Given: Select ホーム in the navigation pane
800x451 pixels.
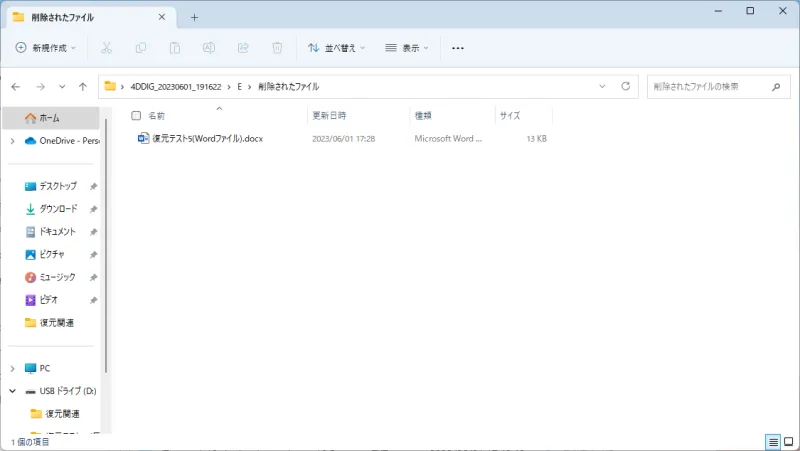Looking at the screenshot, I should point(51,118).
